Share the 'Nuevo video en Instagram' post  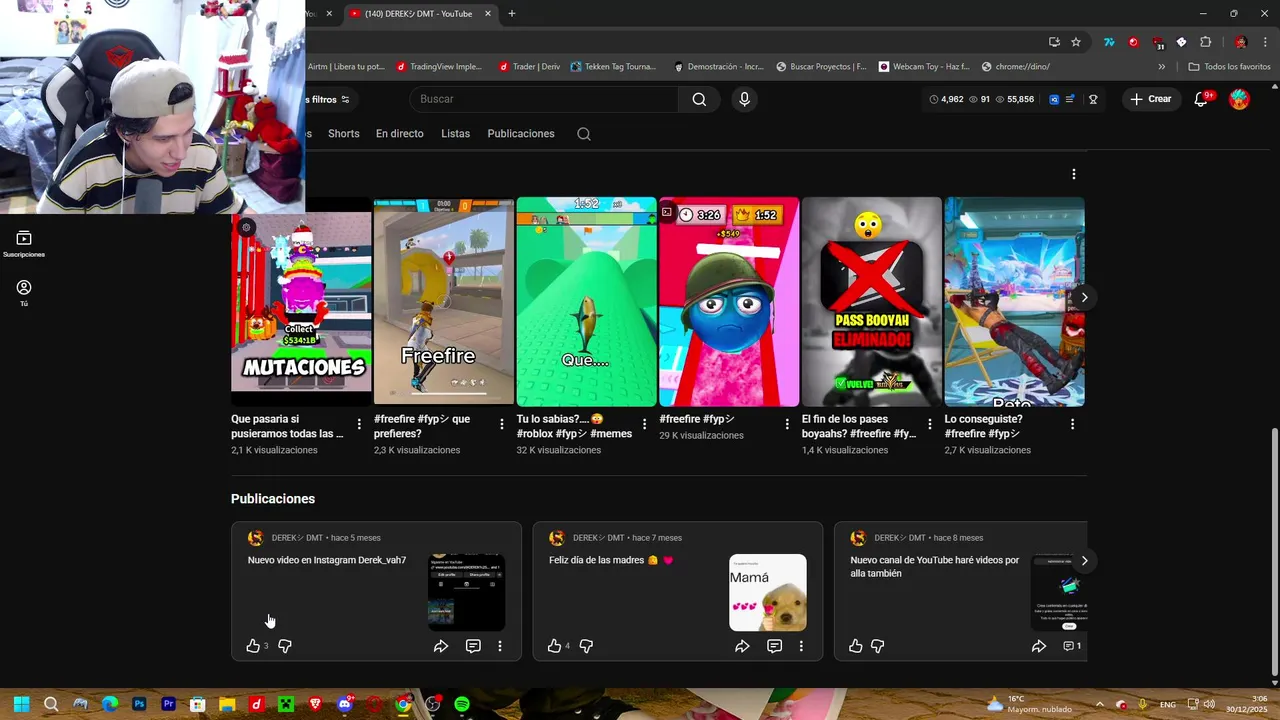tap(441, 646)
